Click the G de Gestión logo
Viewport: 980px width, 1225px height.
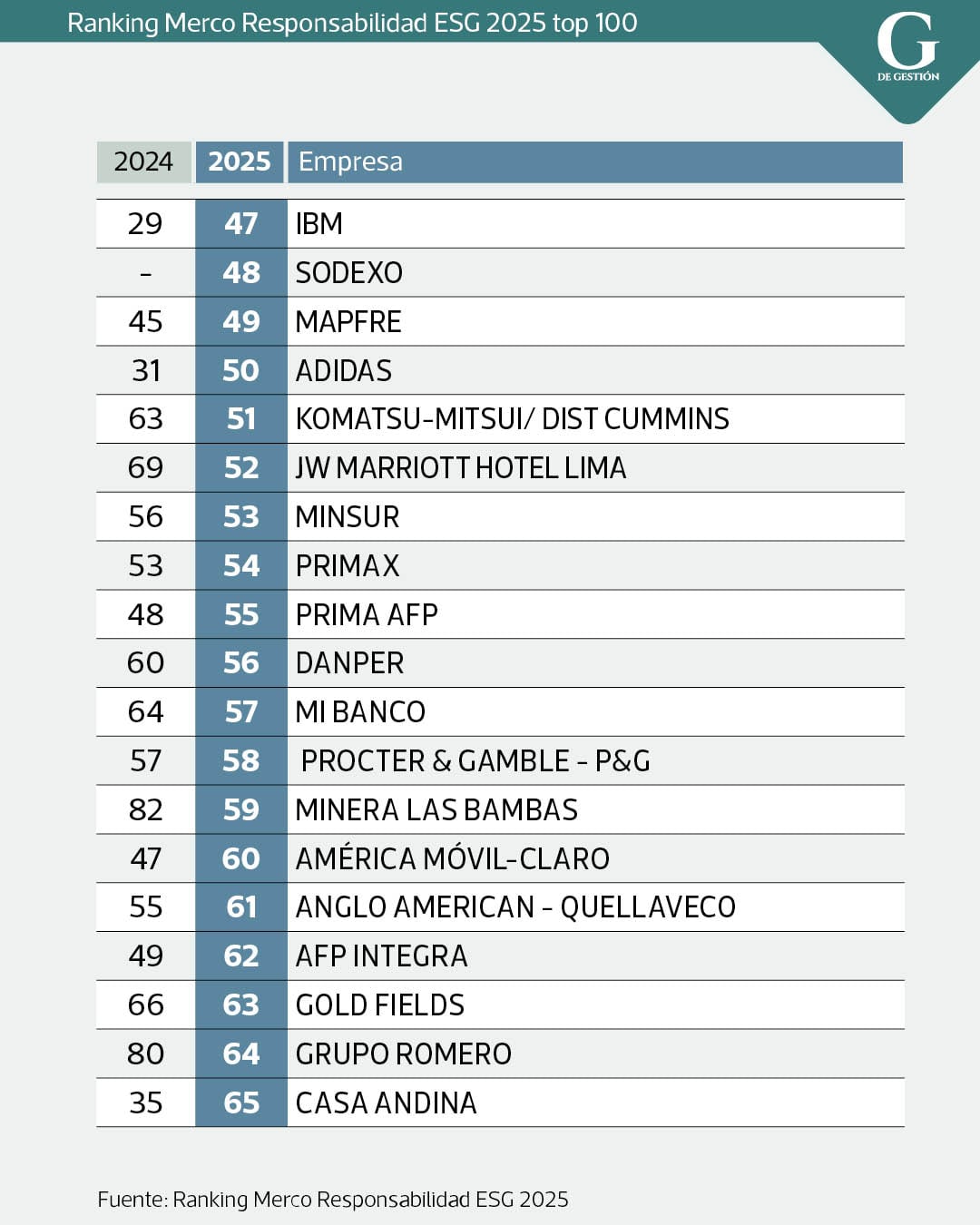coord(907,49)
